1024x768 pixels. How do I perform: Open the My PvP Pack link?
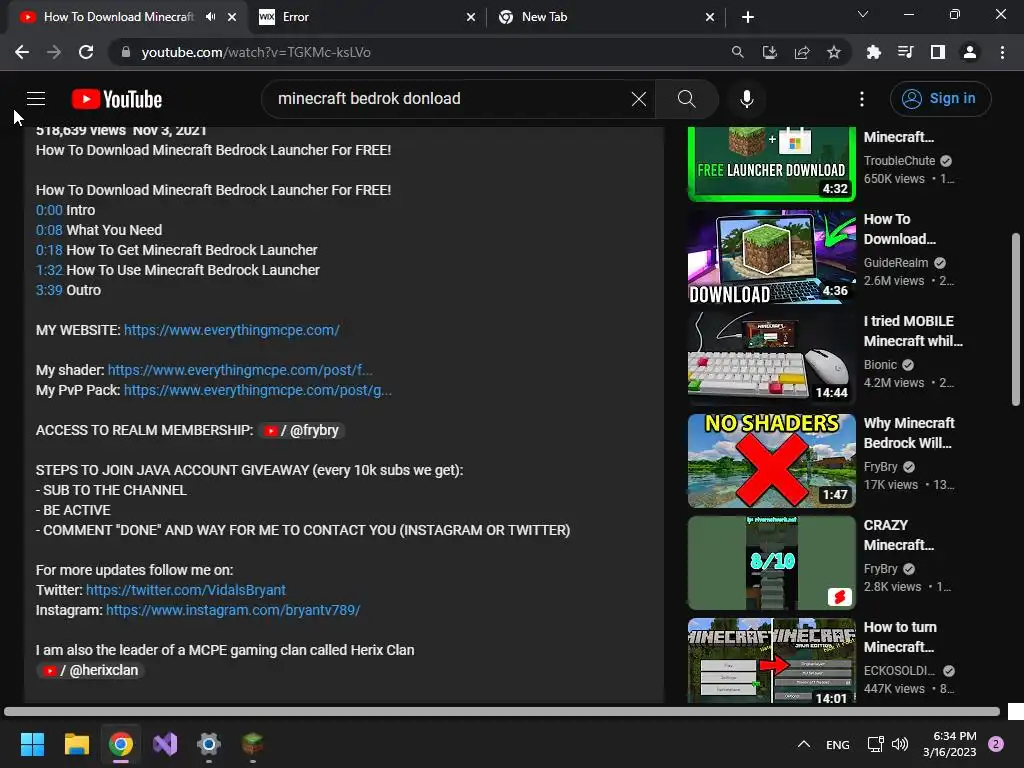tap(258, 391)
